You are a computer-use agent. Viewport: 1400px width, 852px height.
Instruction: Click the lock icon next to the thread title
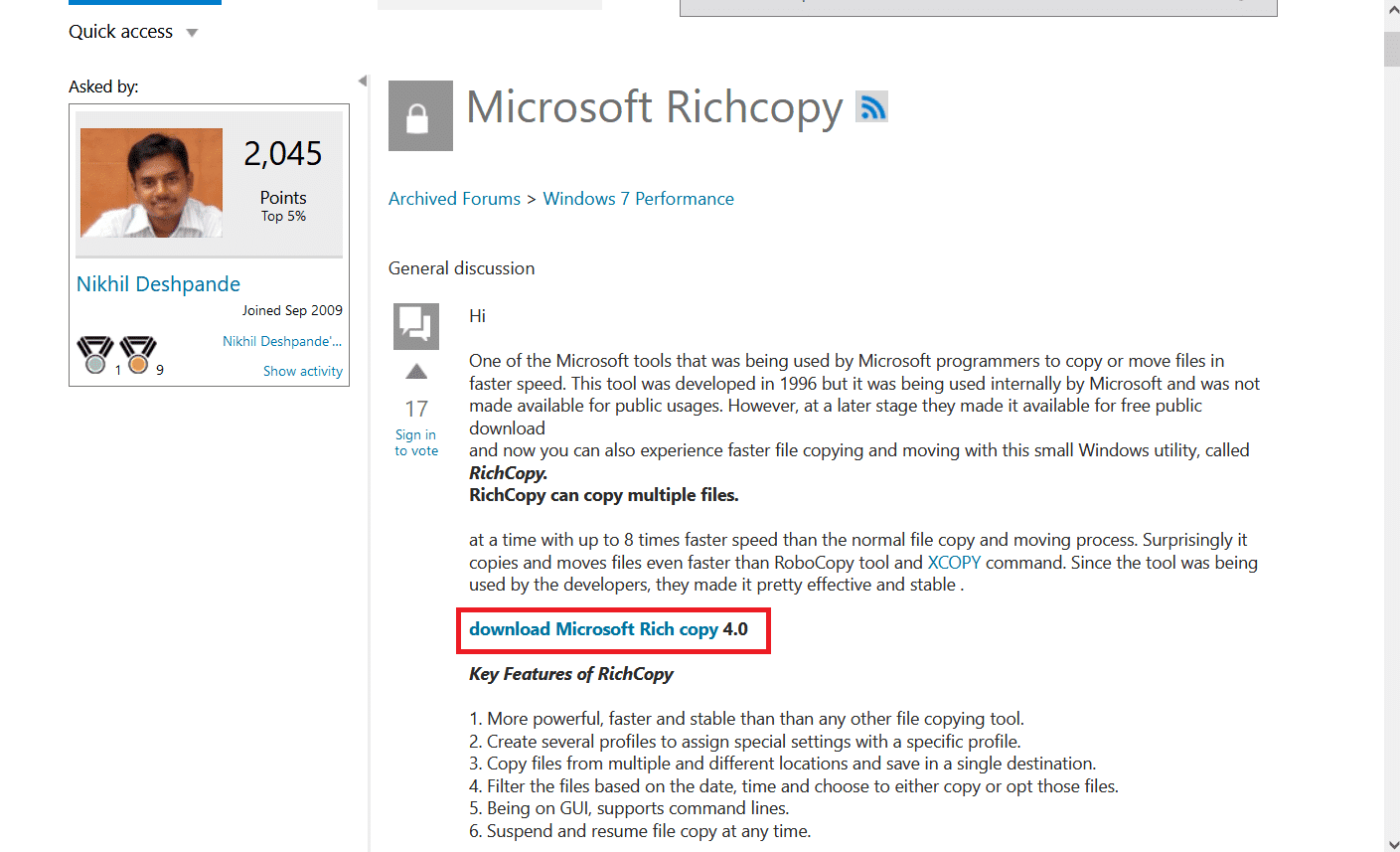[419, 115]
